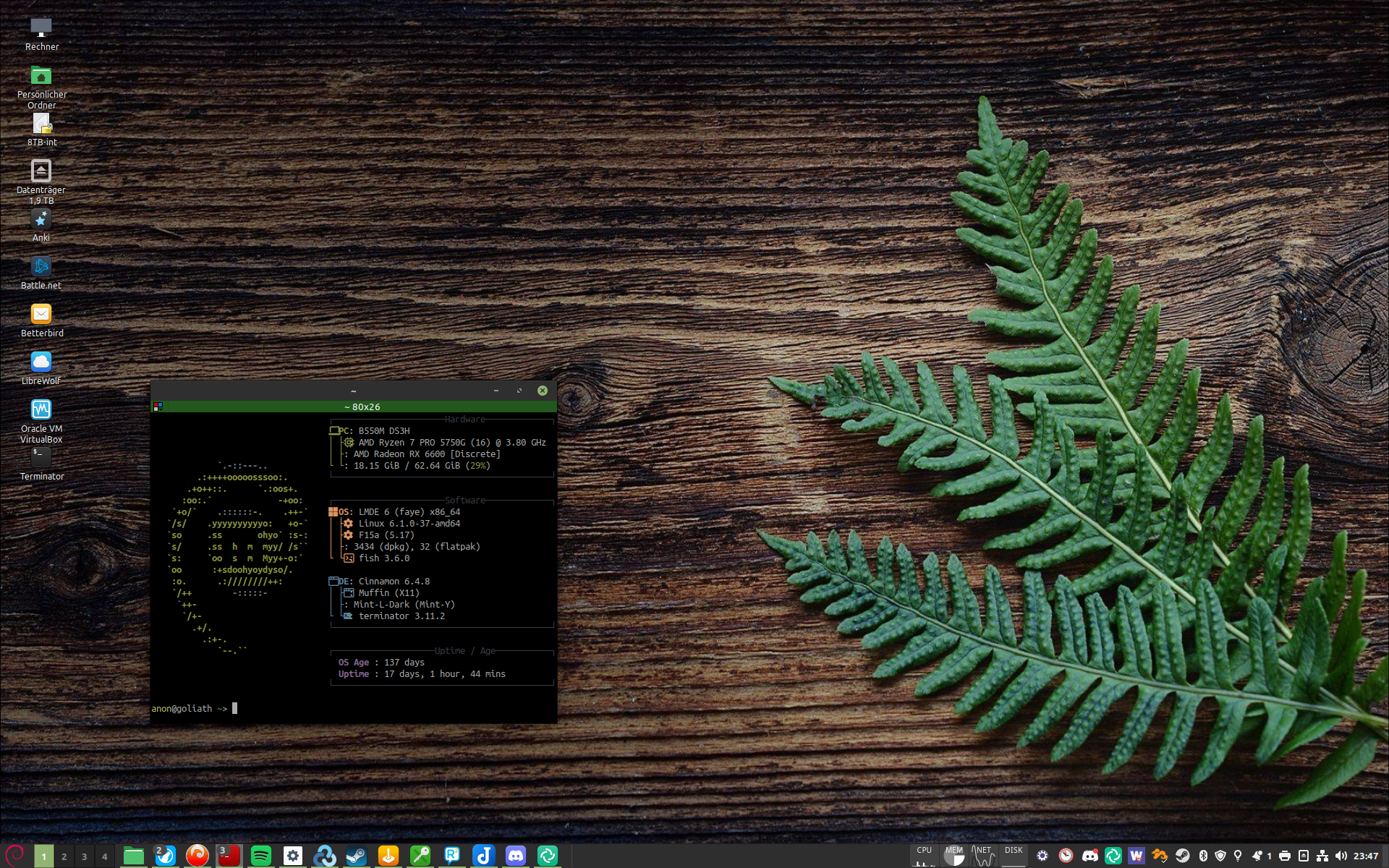Open the orange cloud sync tray icon
Screen dimensions: 1389x868
[1160, 856]
